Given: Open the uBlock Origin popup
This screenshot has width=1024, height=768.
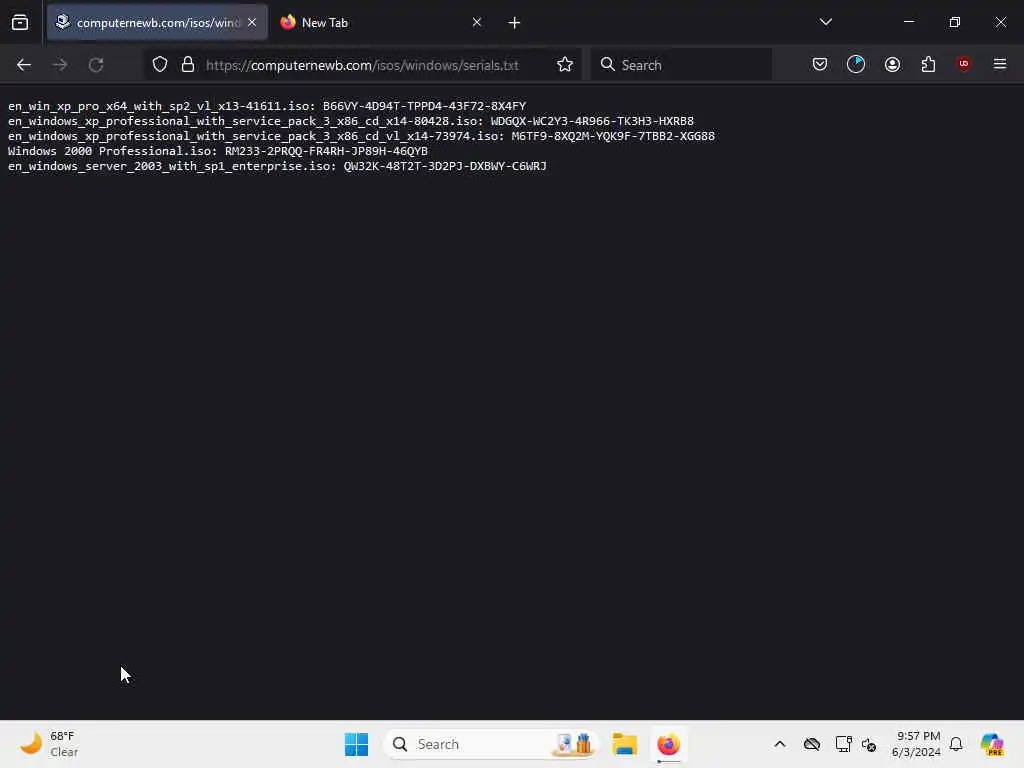Looking at the screenshot, I should (964, 64).
